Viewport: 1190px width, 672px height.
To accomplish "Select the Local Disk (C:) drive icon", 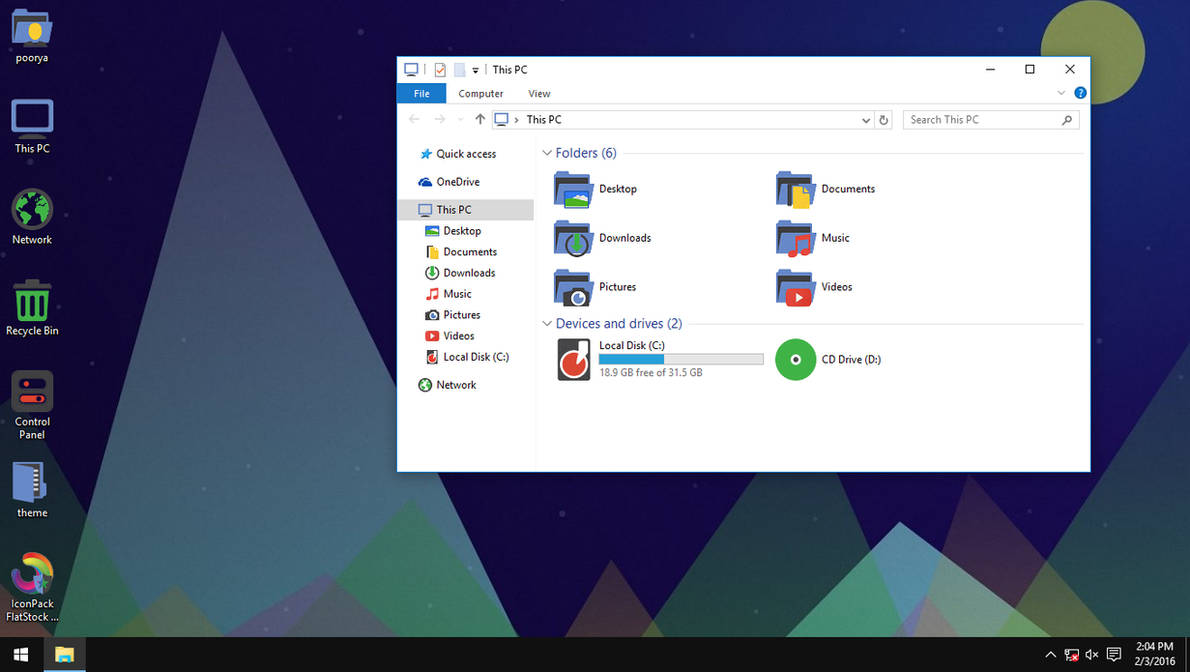I will [574, 360].
